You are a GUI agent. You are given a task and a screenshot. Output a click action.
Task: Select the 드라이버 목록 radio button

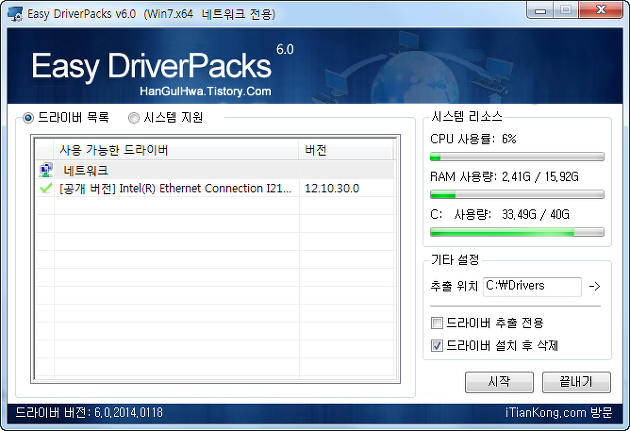[28, 118]
